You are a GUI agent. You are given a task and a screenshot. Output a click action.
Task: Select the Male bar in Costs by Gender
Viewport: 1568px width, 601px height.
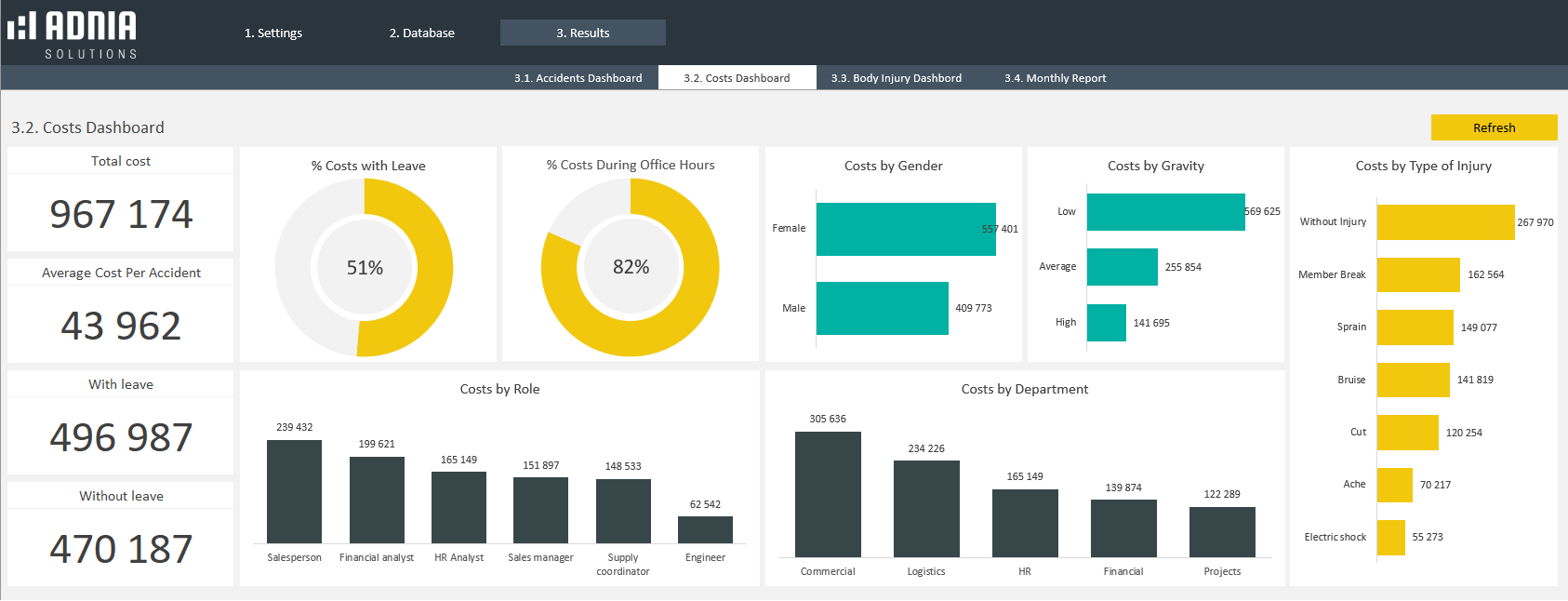click(882, 308)
